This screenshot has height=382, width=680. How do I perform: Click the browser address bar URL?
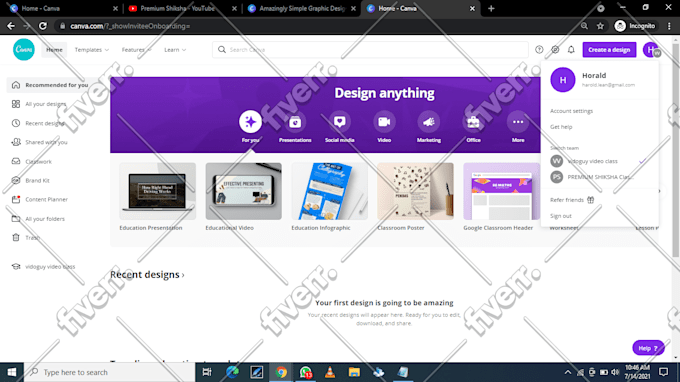click(130, 26)
